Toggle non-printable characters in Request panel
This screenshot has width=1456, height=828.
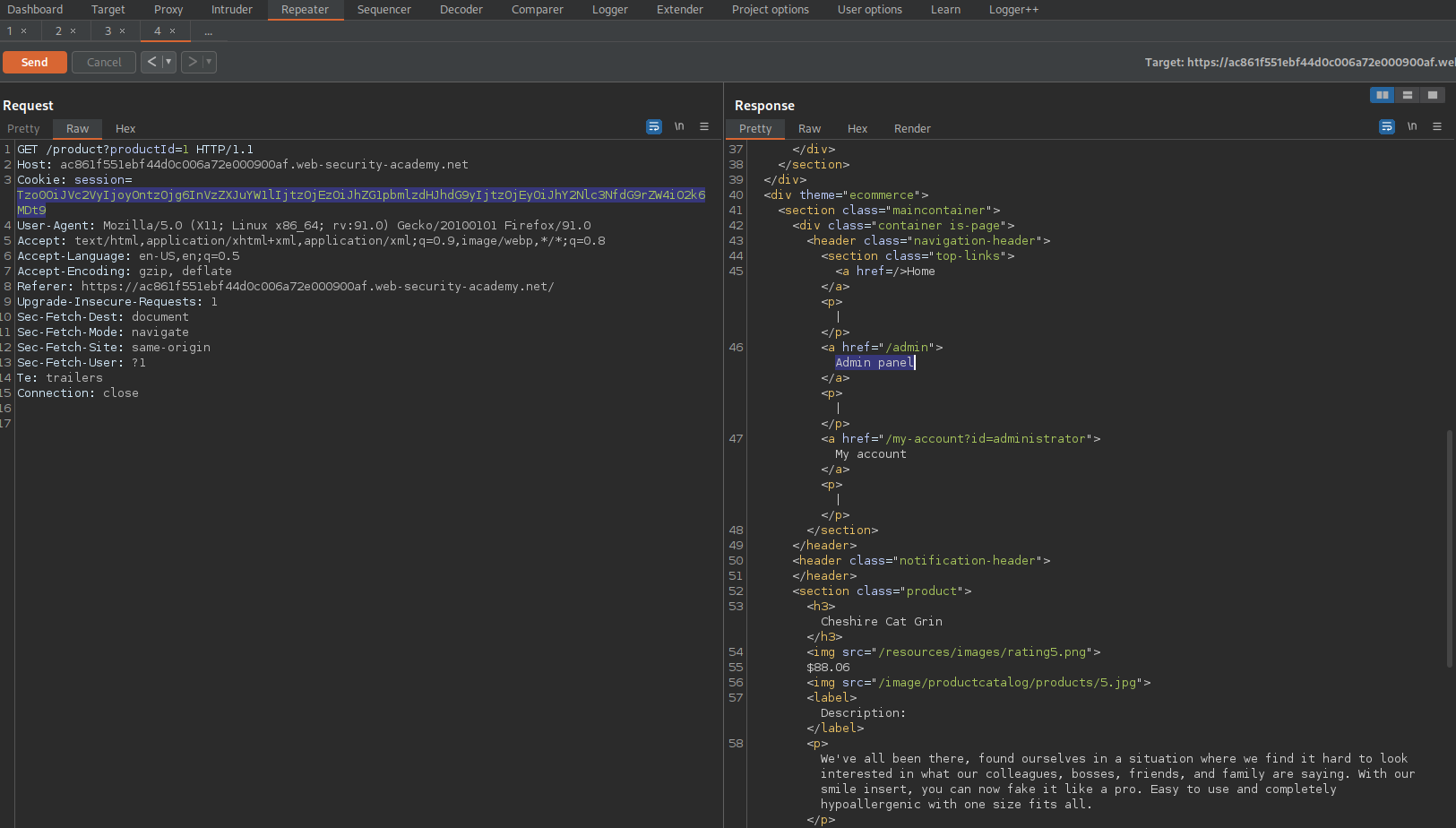pyautogui.click(x=679, y=126)
